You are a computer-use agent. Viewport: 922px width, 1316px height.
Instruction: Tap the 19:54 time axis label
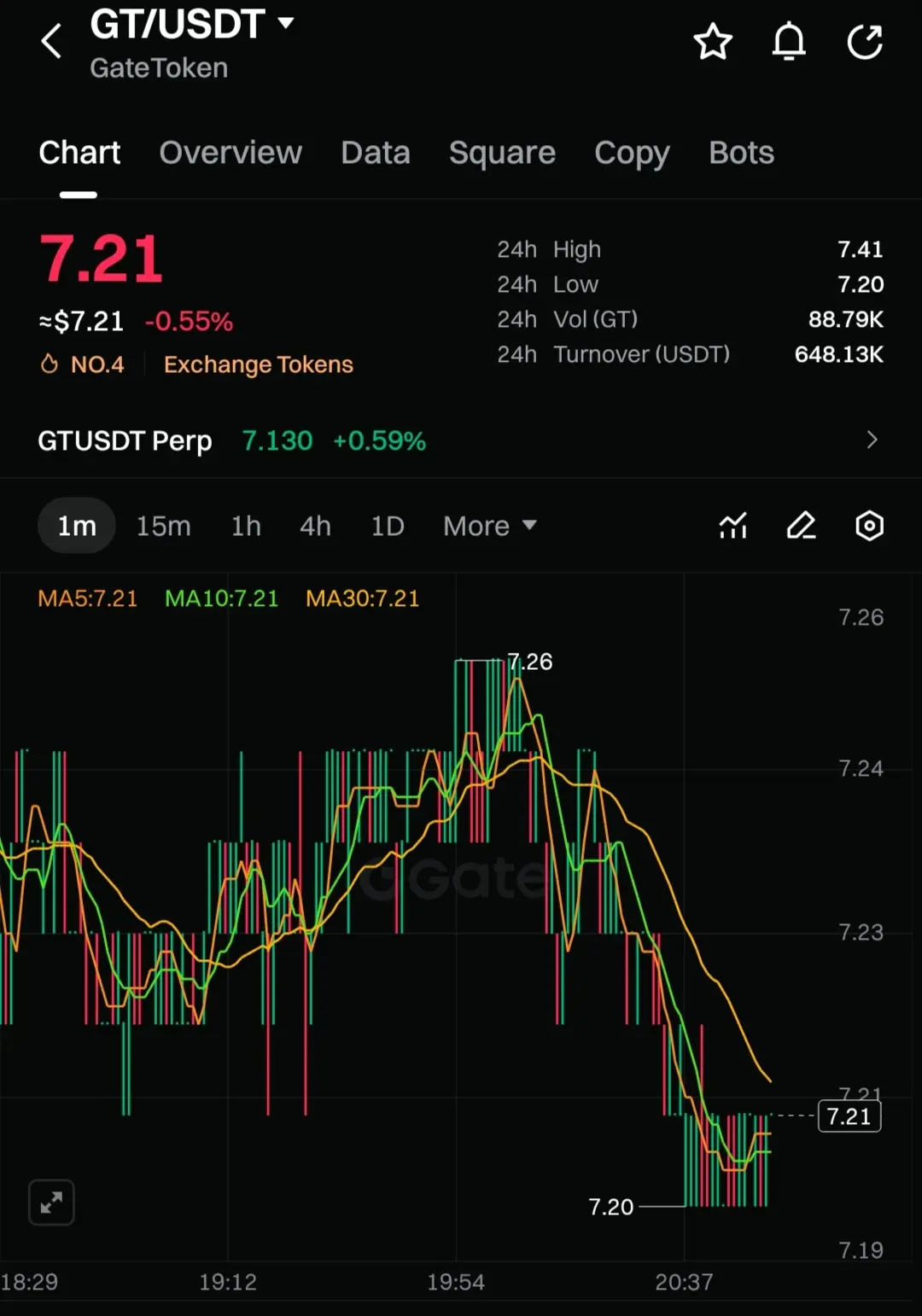(456, 1282)
